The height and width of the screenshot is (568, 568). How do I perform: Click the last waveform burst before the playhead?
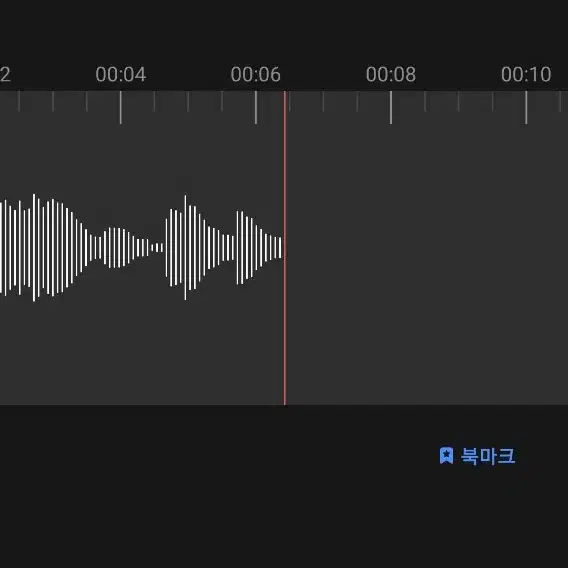pos(259,248)
